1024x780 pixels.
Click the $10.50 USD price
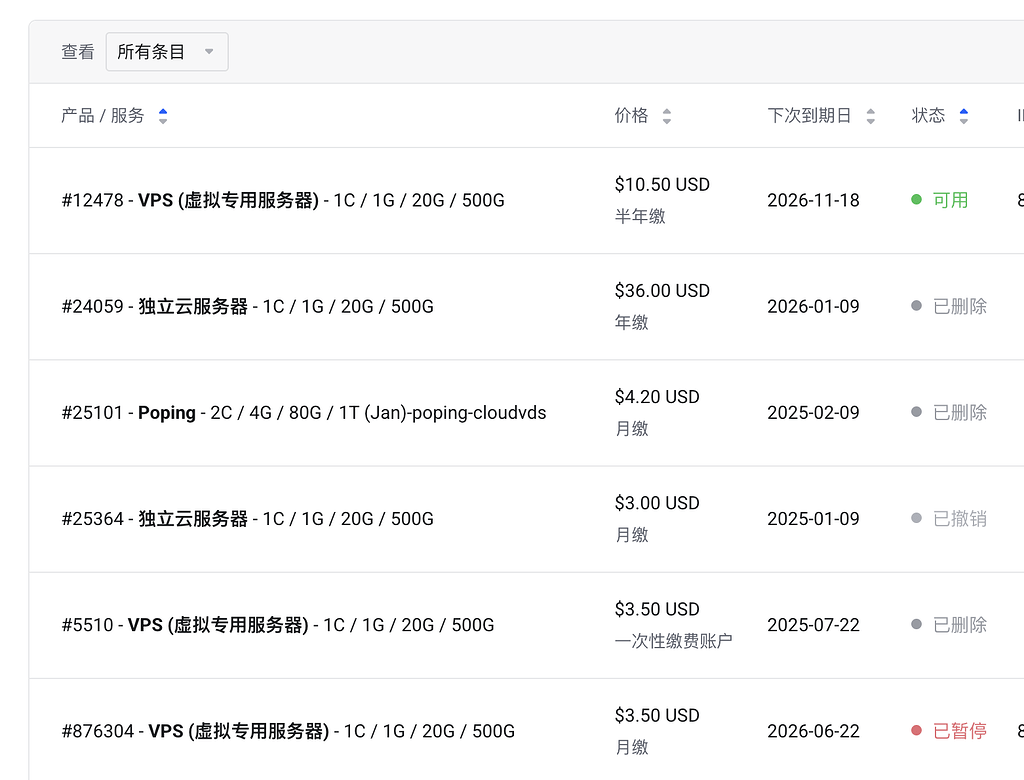(662, 184)
